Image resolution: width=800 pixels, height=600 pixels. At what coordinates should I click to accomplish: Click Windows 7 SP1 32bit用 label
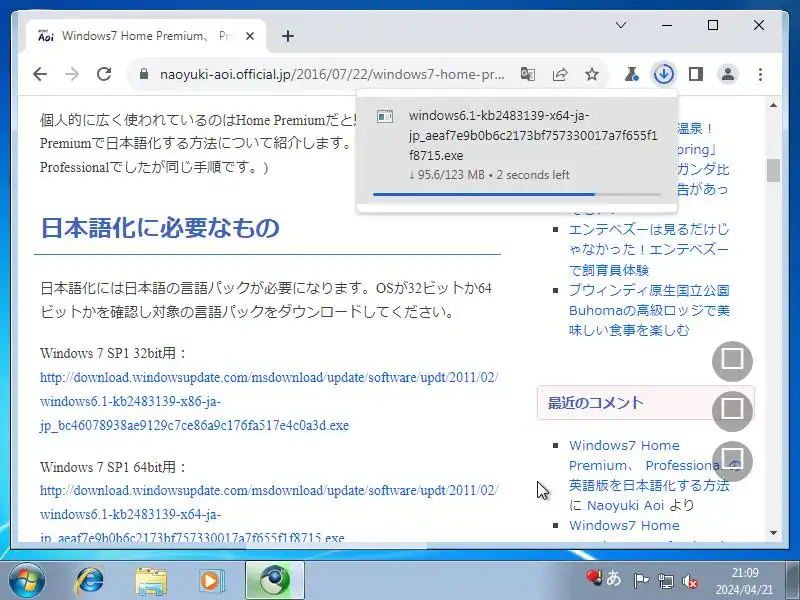(x=113, y=353)
